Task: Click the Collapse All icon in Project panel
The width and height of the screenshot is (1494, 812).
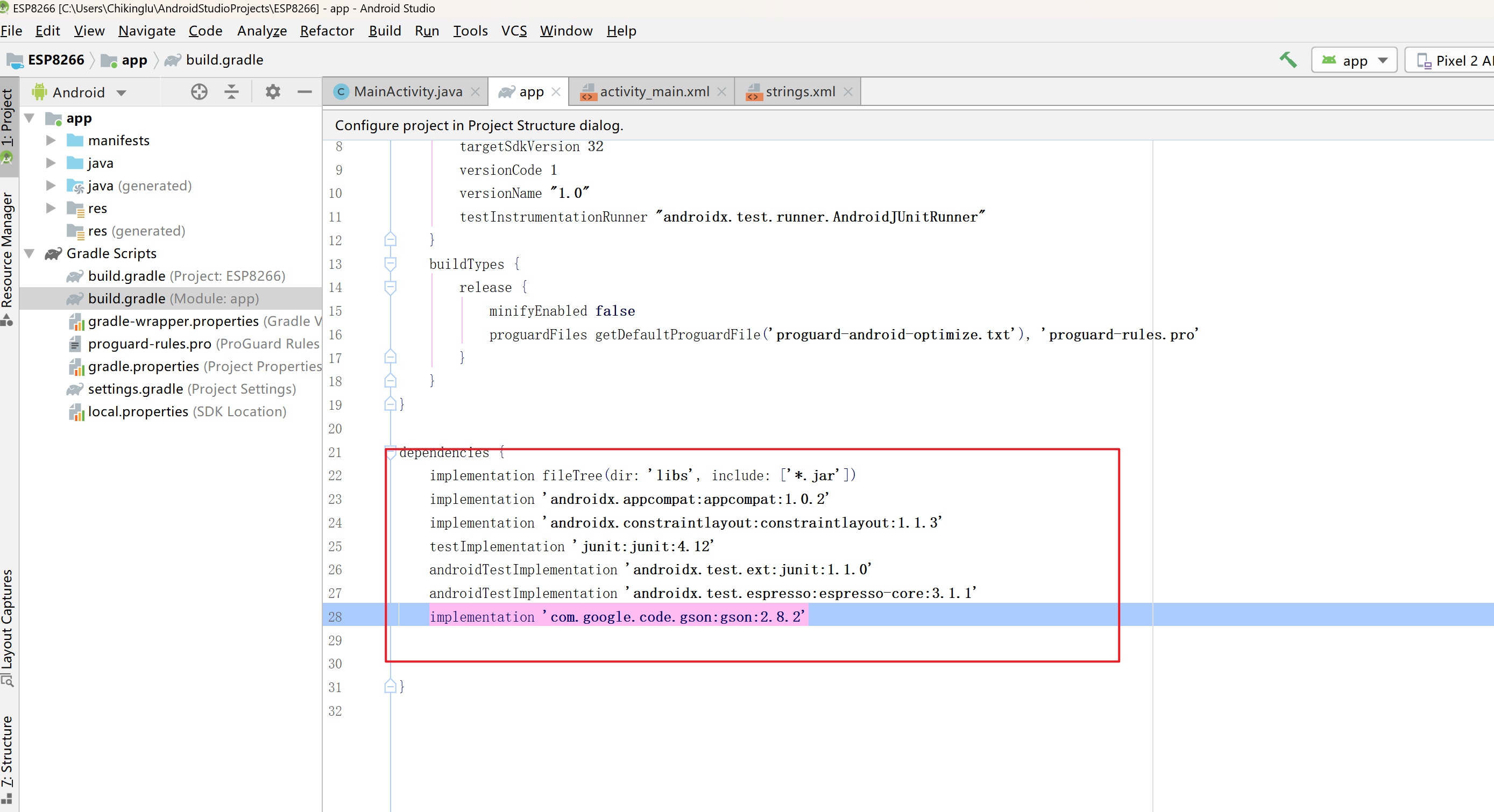Action: pos(231,91)
